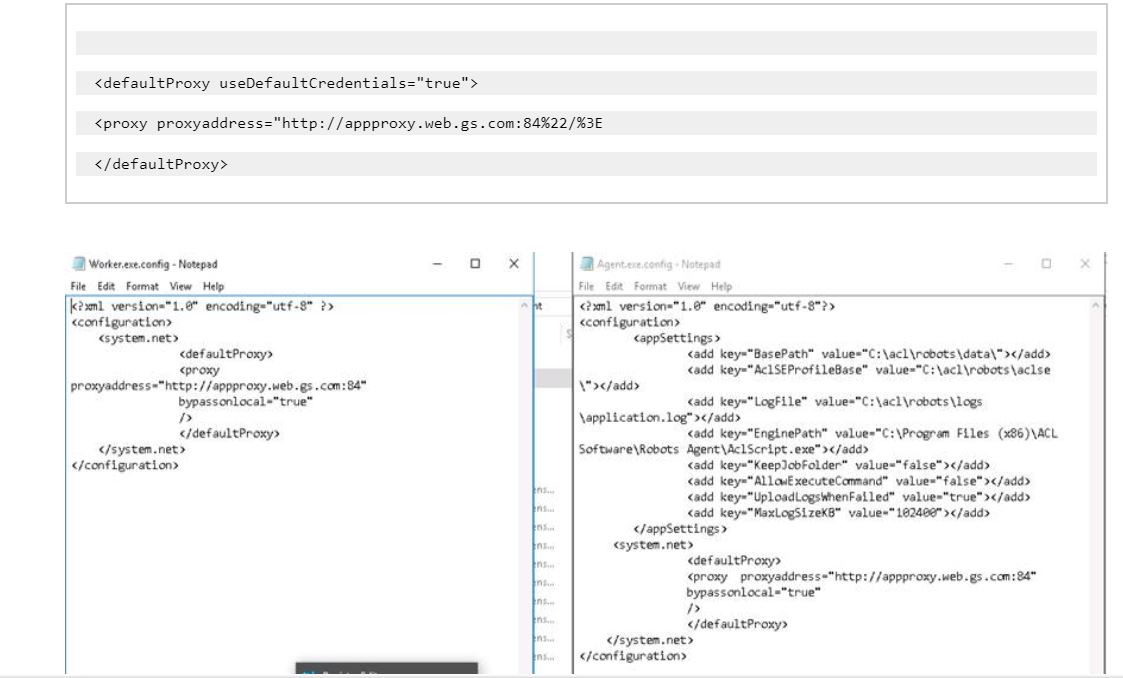Click scroll-up arrow in Worker.exe.config scrollbar
This screenshot has width=1123, height=678.
click(x=525, y=306)
